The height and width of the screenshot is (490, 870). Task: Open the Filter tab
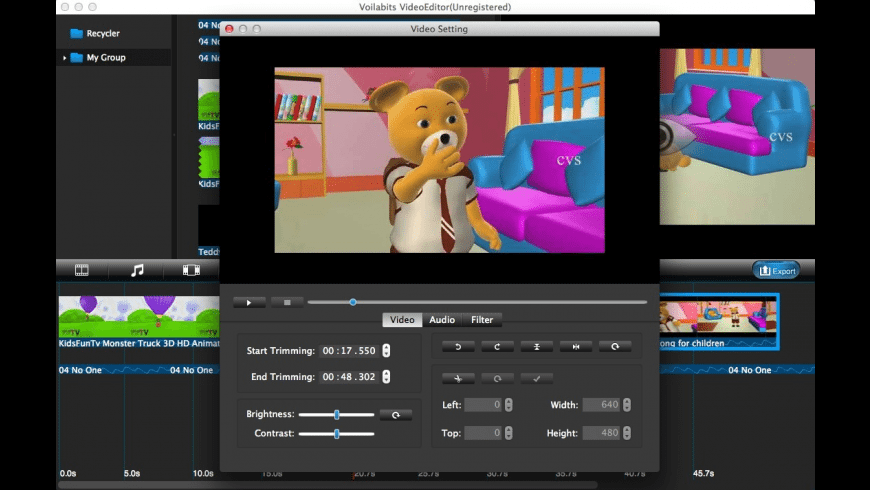[482, 320]
